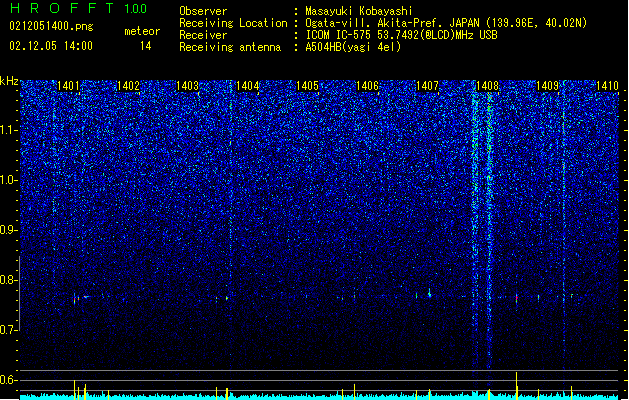Click the 1404 time marker
629x400 pixels.
(248, 86)
